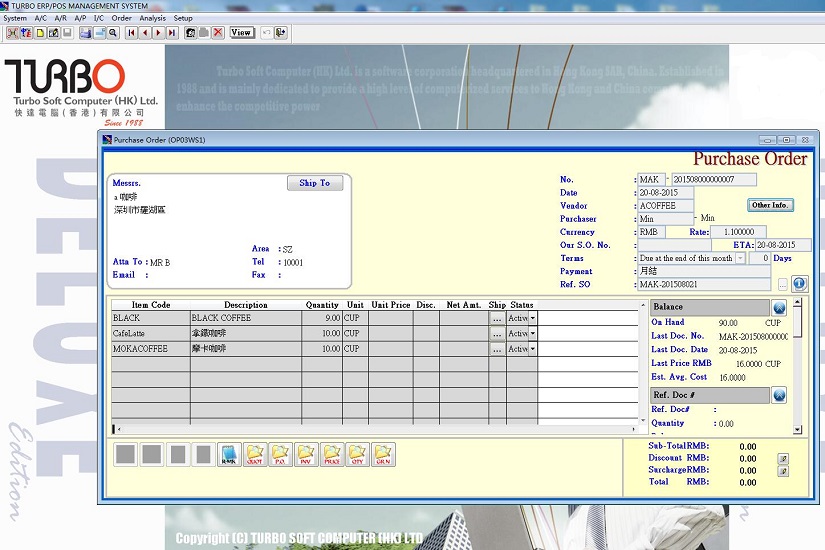Click the View toolbar button
Image resolution: width=825 pixels, height=550 pixels.
242,33
